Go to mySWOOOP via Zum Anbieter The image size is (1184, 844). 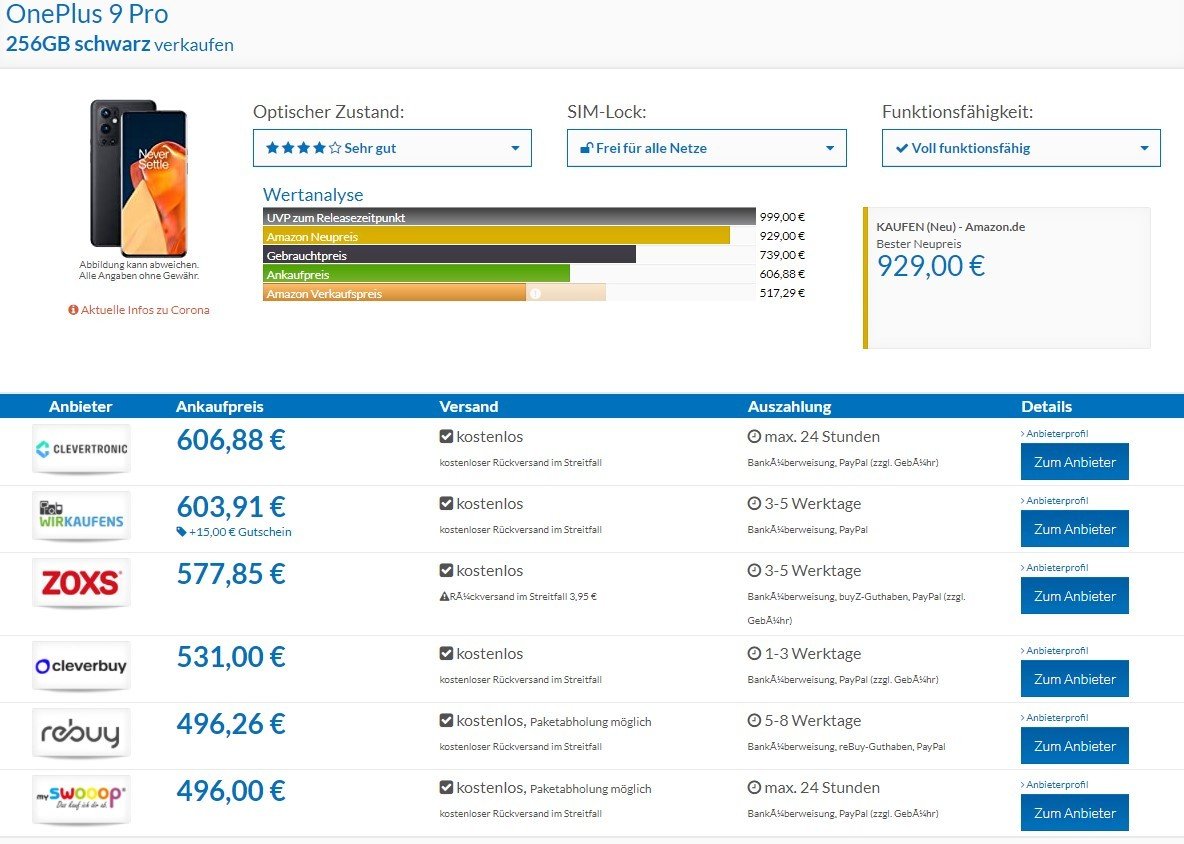point(1075,813)
